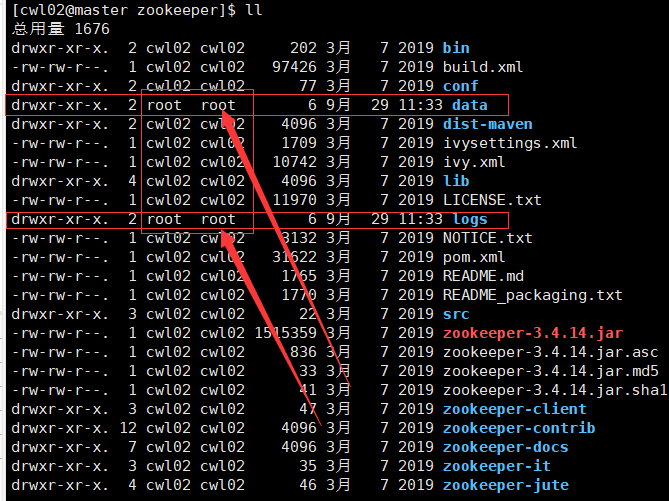Viewport: 669px width, 501px height.
Task: Select the dist-maven directory name
Action: (x=488, y=124)
